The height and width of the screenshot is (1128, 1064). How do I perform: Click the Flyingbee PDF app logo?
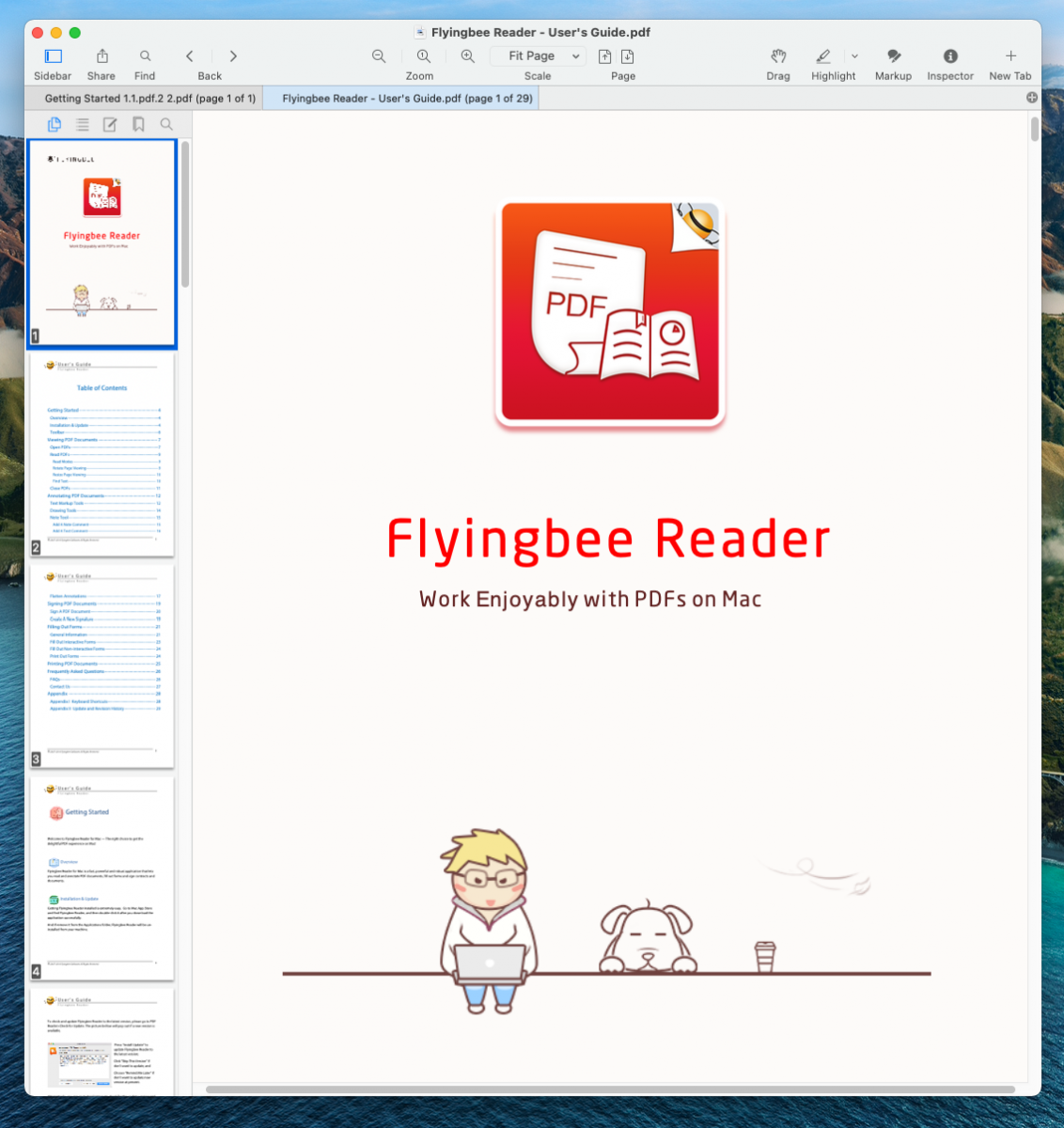click(610, 315)
